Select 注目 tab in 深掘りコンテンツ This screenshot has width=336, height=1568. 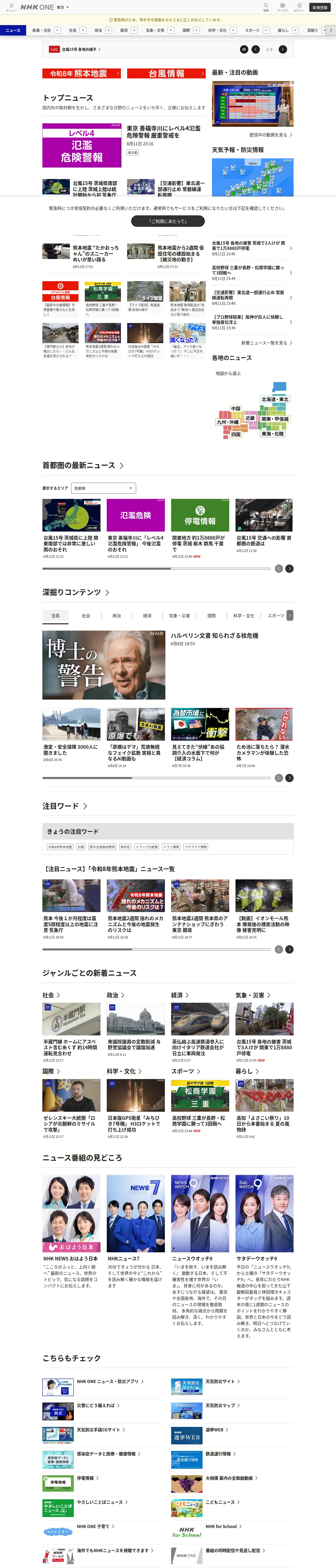(x=55, y=616)
